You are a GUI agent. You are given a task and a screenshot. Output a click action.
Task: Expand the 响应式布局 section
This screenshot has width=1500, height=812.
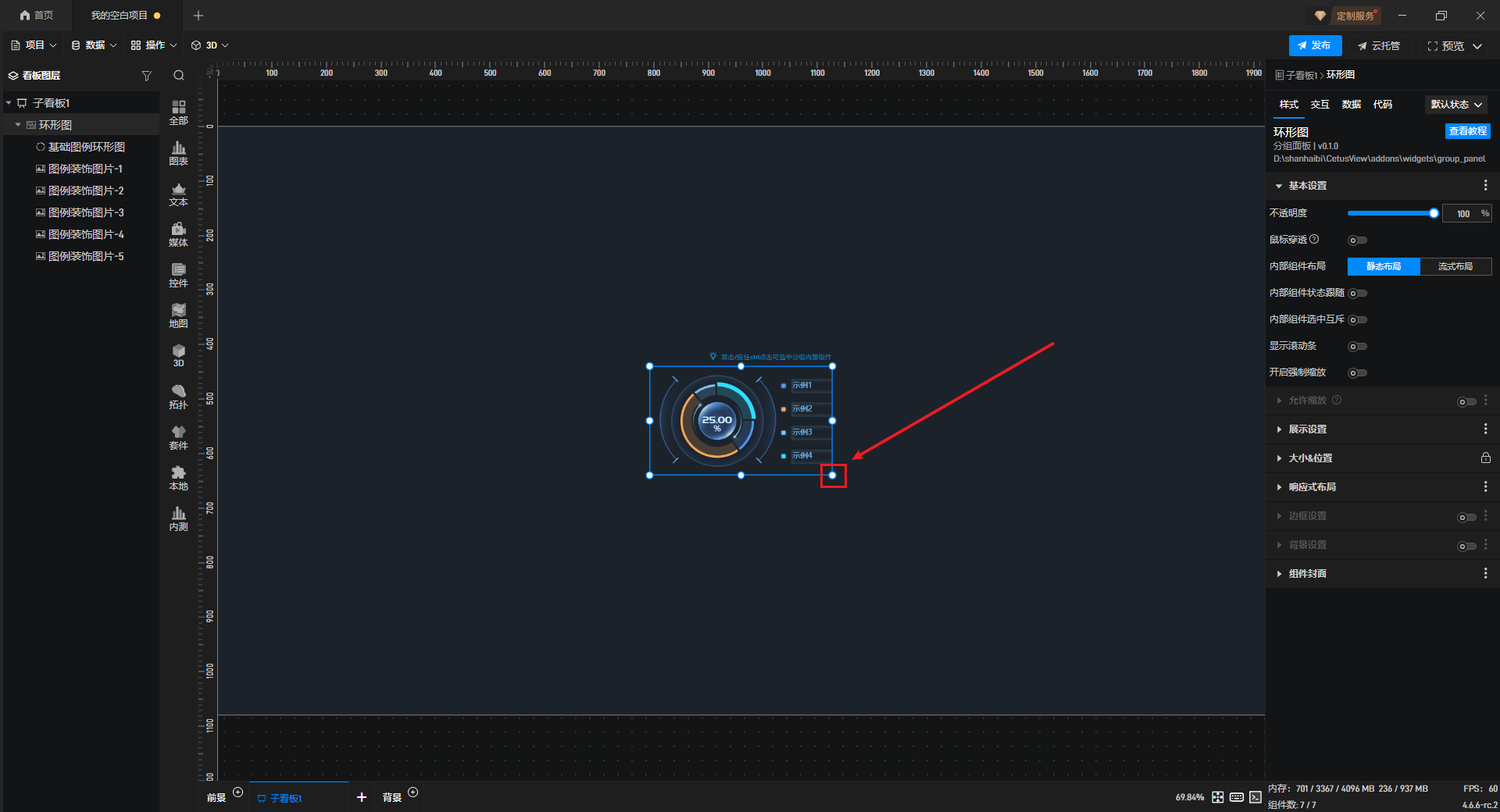click(1279, 487)
